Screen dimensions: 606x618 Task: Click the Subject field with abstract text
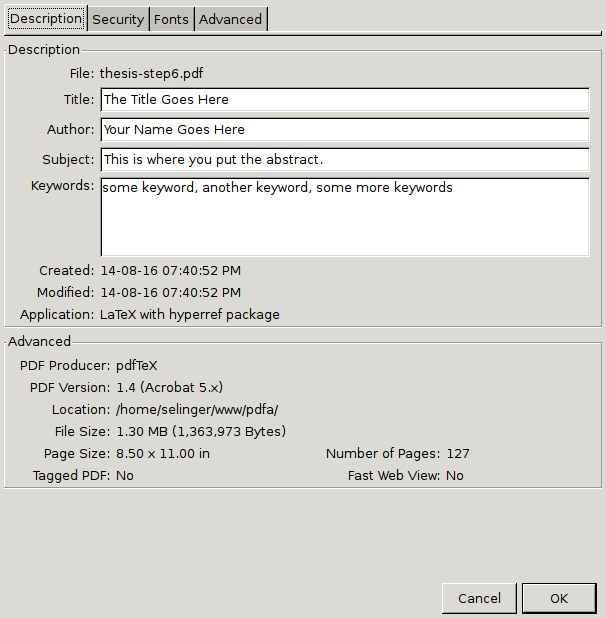tap(344, 160)
